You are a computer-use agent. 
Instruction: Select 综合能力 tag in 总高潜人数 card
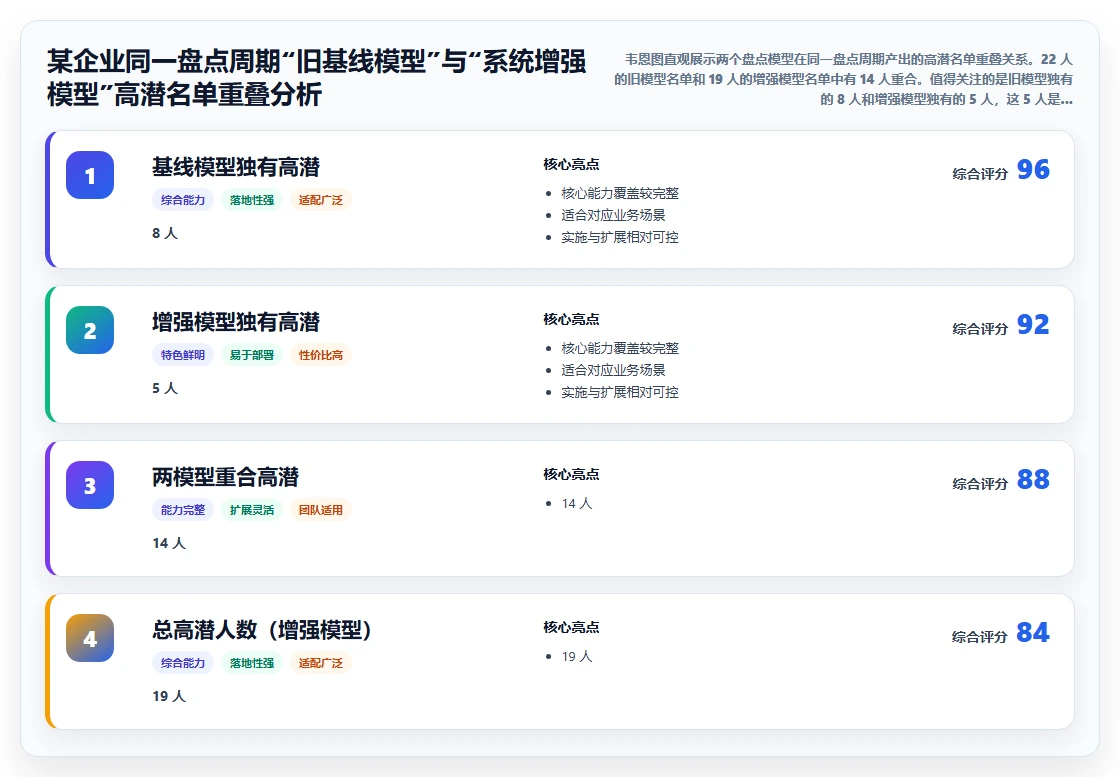[183, 663]
